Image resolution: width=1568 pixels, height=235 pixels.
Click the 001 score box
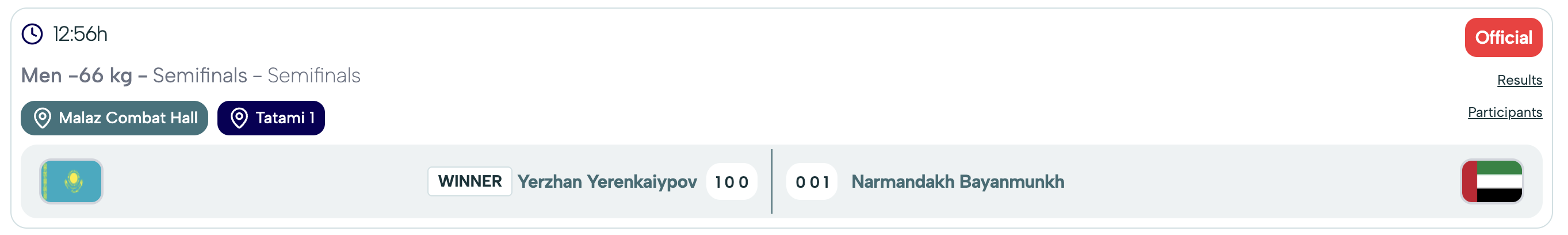pos(812,181)
